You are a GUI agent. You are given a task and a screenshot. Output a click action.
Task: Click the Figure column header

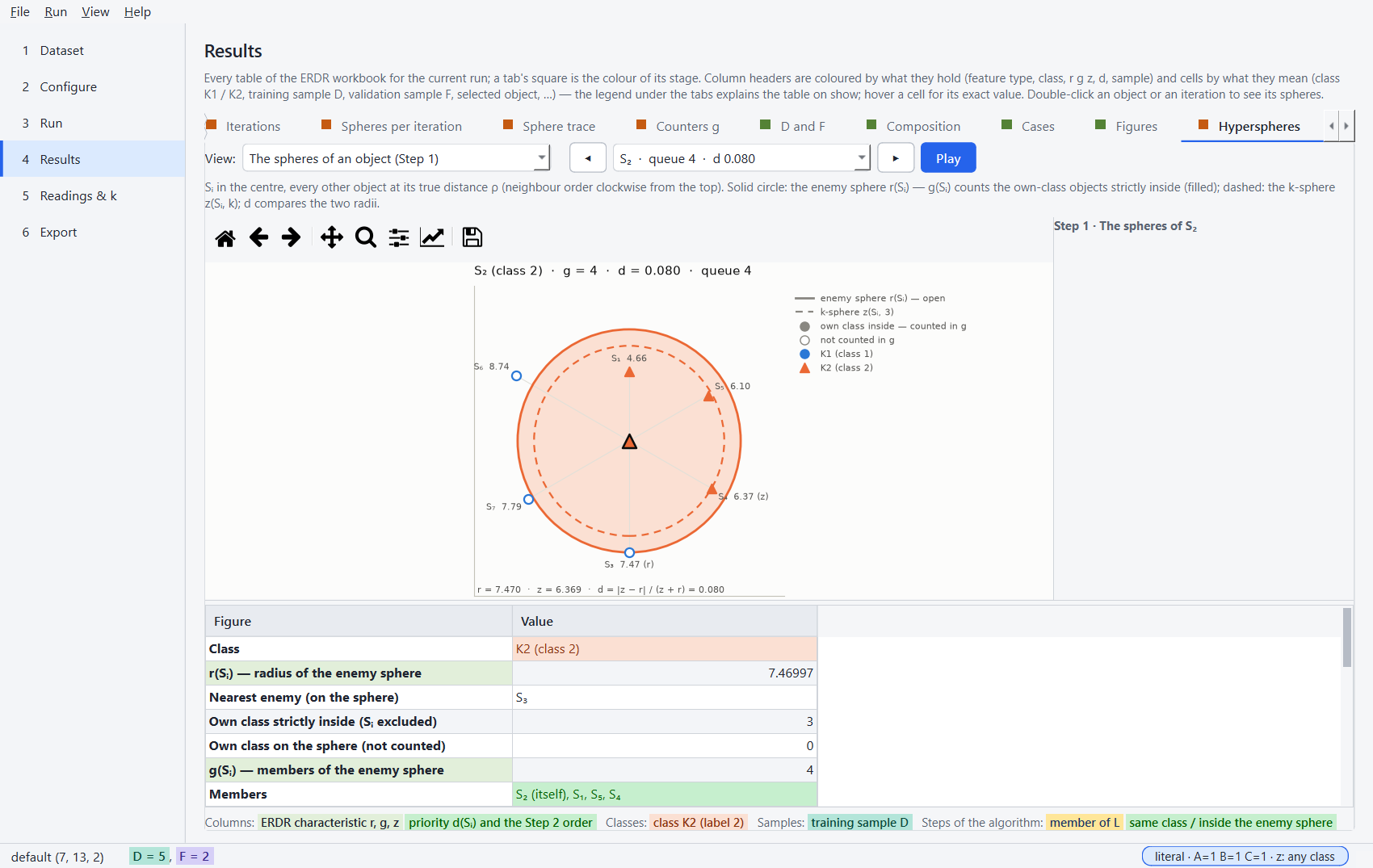point(359,621)
